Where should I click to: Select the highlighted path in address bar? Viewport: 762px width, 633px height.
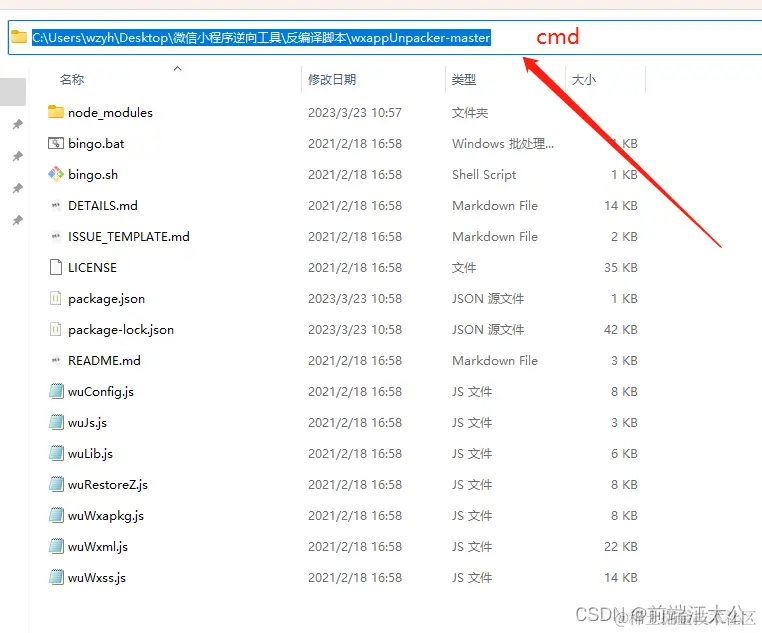pyautogui.click(x=261, y=37)
